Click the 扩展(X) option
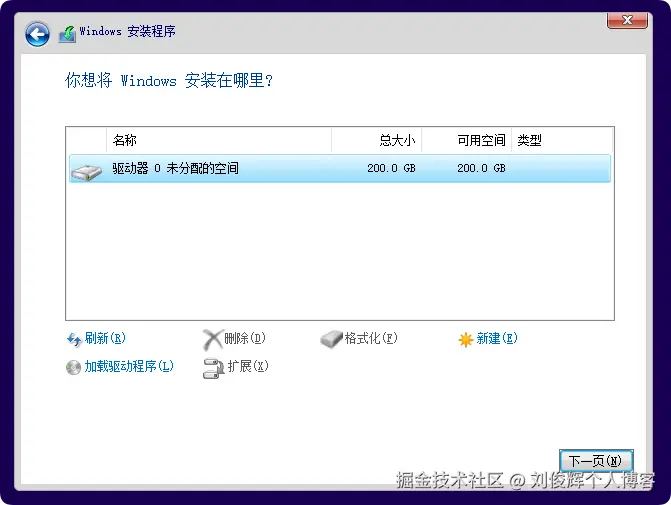This screenshot has height=505, width=671. [x=248, y=366]
